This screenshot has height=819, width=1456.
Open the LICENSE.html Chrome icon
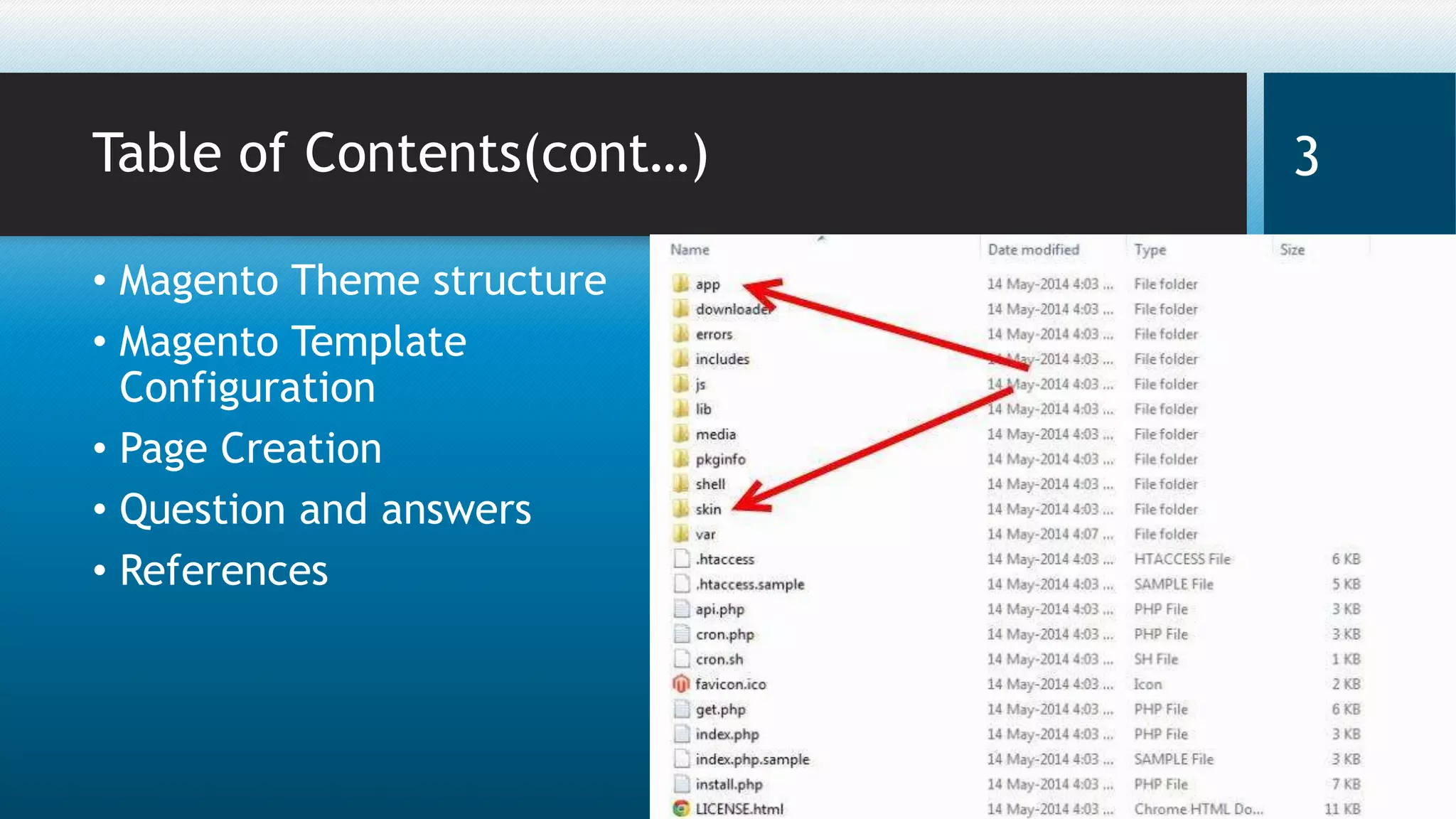click(x=681, y=808)
